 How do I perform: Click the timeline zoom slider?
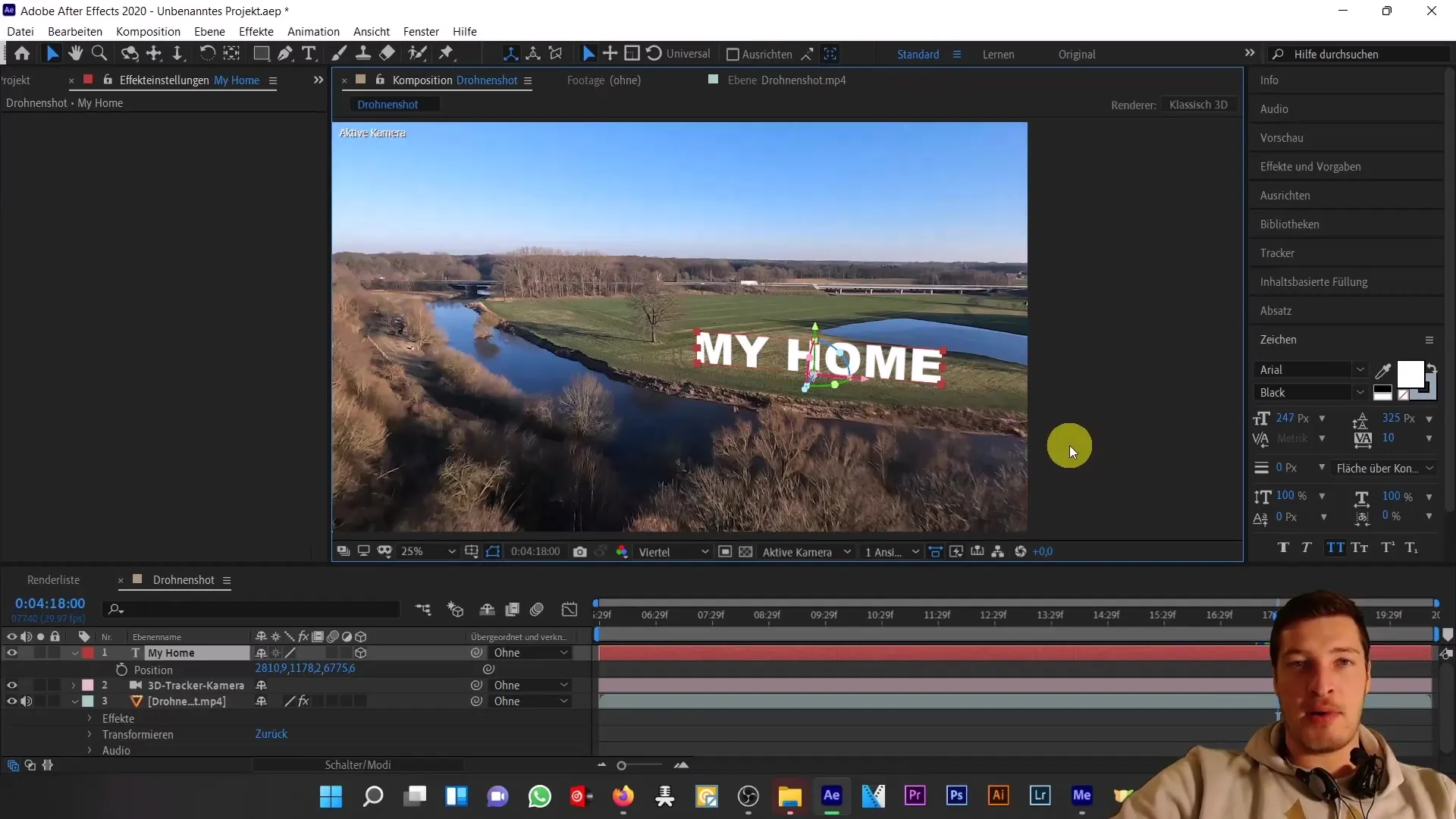[642, 766]
